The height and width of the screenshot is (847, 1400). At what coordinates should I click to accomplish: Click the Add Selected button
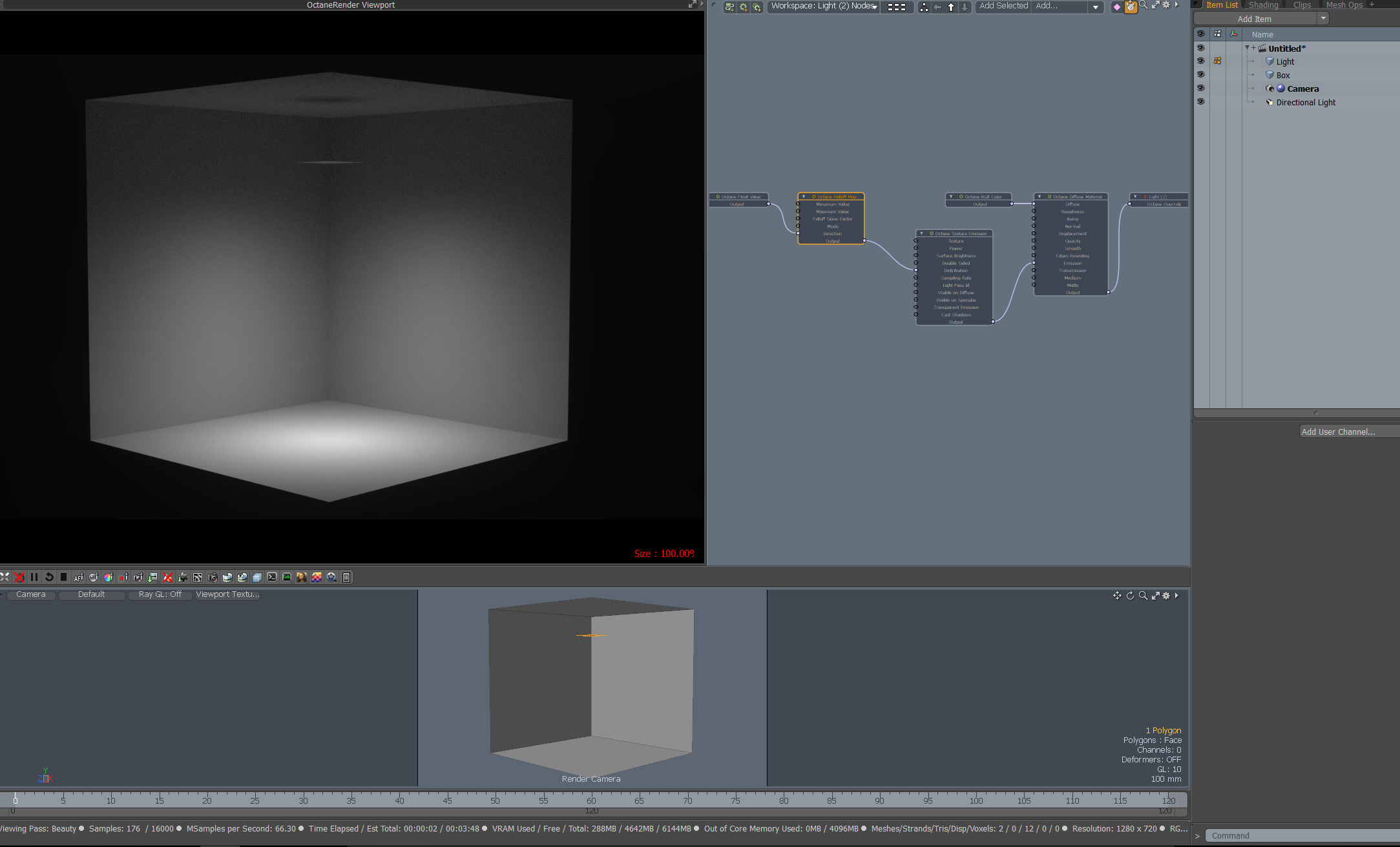(1003, 6)
